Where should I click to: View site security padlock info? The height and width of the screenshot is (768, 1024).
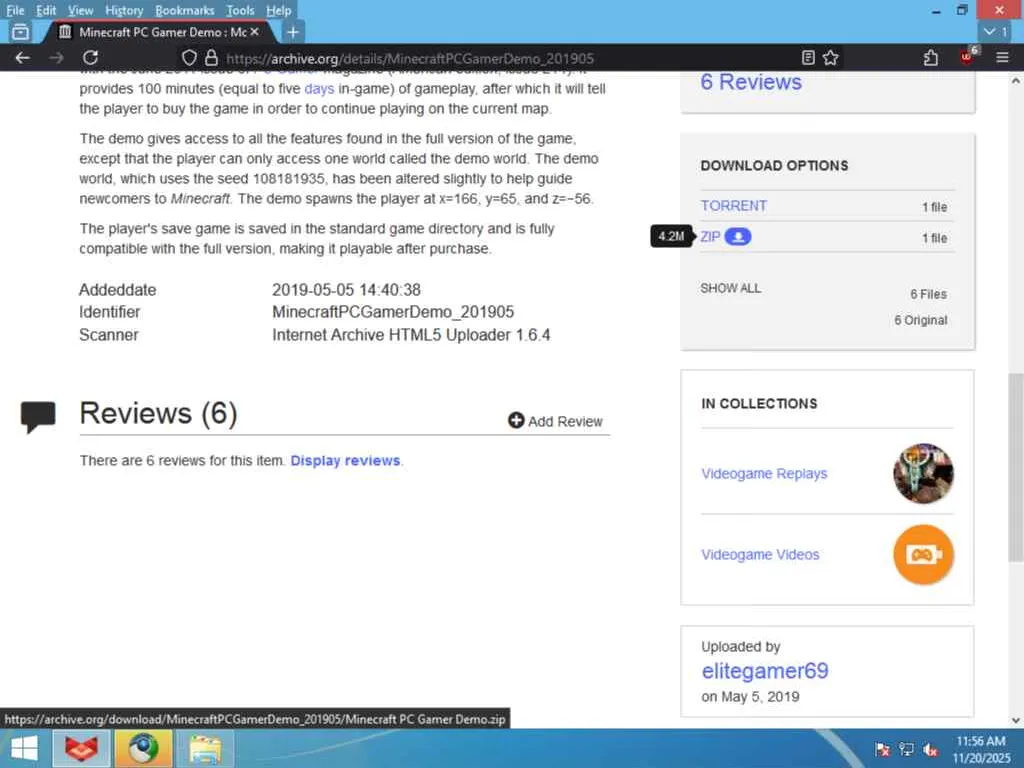pos(211,58)
